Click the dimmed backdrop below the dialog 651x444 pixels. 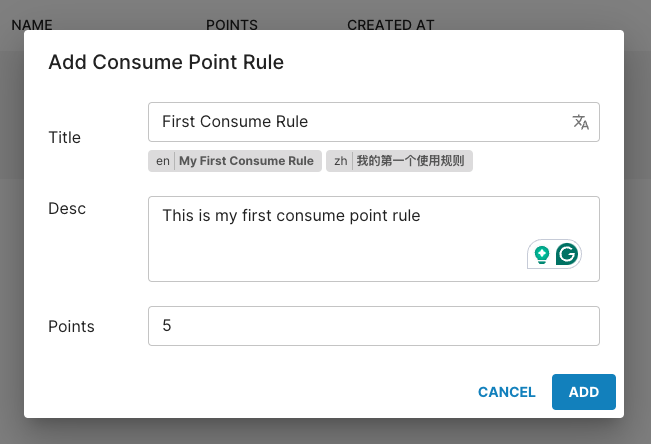325,432
